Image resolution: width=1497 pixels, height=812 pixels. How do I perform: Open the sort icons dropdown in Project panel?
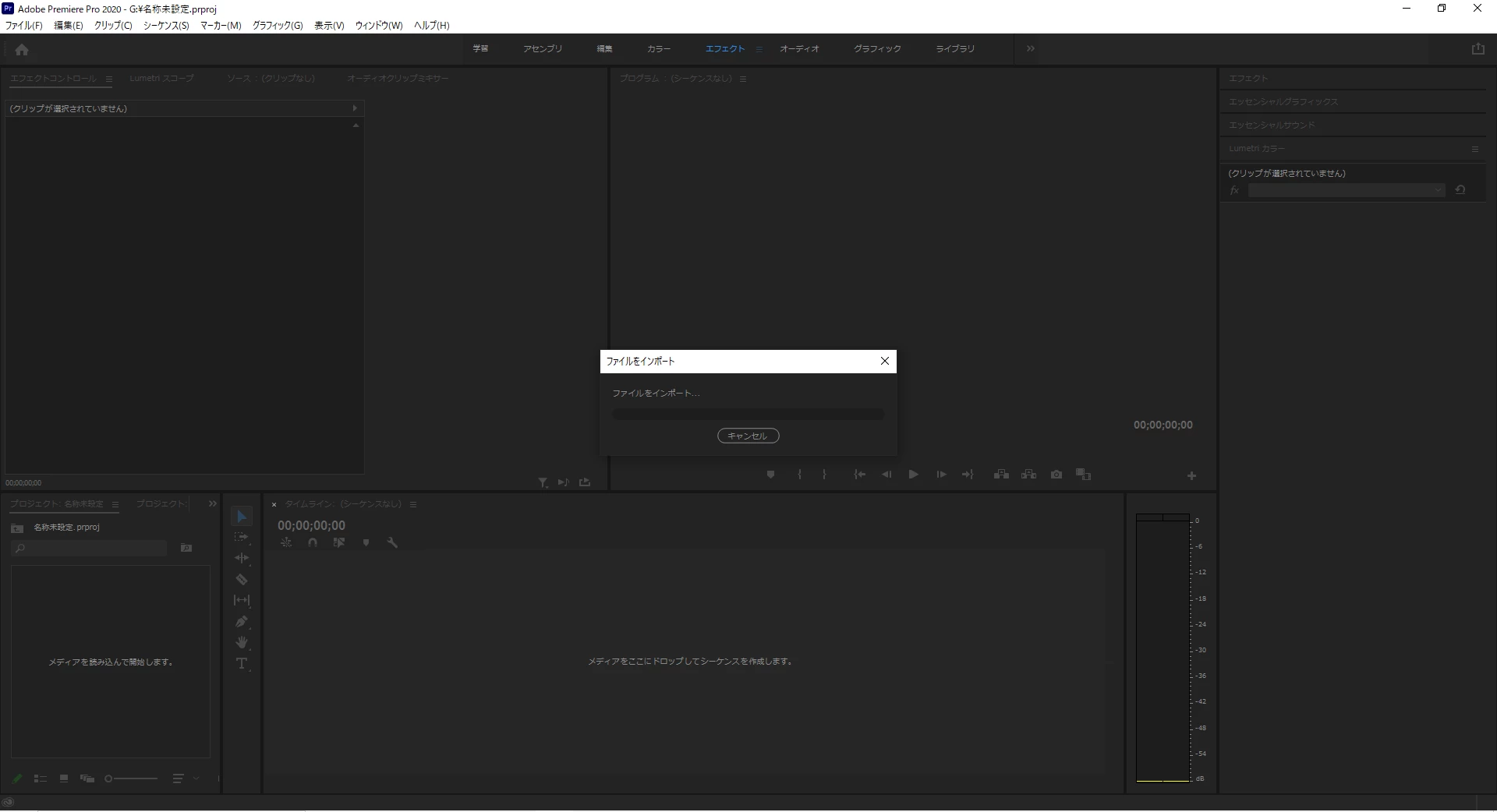pos(185,778)
